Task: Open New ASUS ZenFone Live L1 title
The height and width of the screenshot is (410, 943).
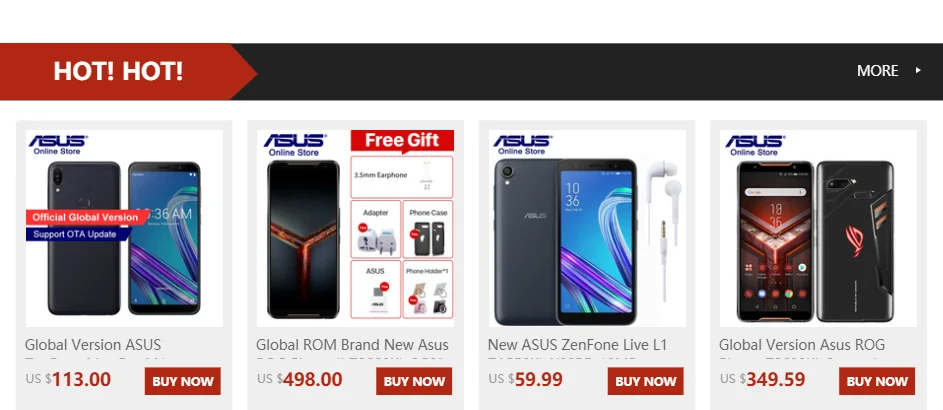Action: [x=577, y=345]
